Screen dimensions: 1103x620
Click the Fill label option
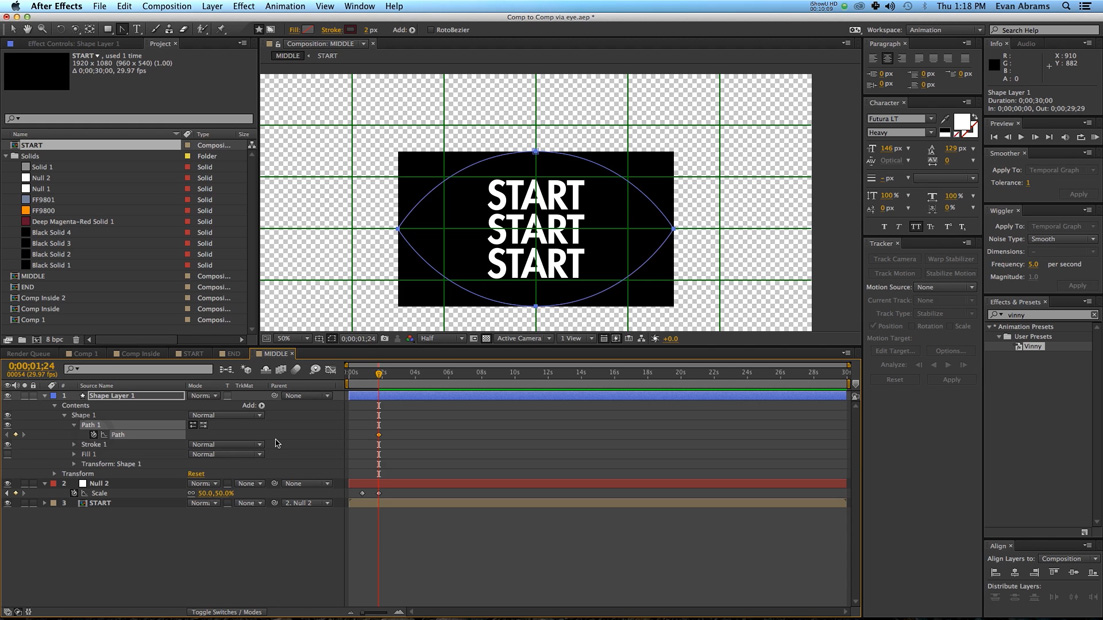(x=294, y=30)
